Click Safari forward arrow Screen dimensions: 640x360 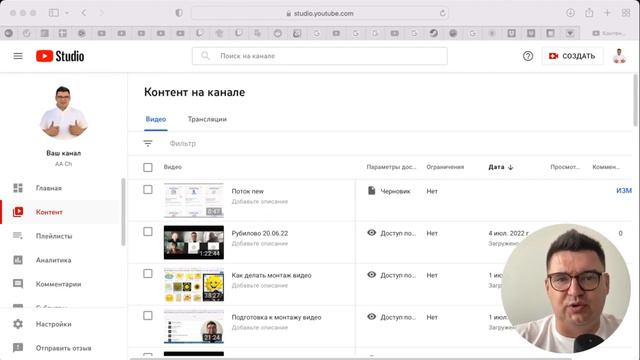point(102,13)
